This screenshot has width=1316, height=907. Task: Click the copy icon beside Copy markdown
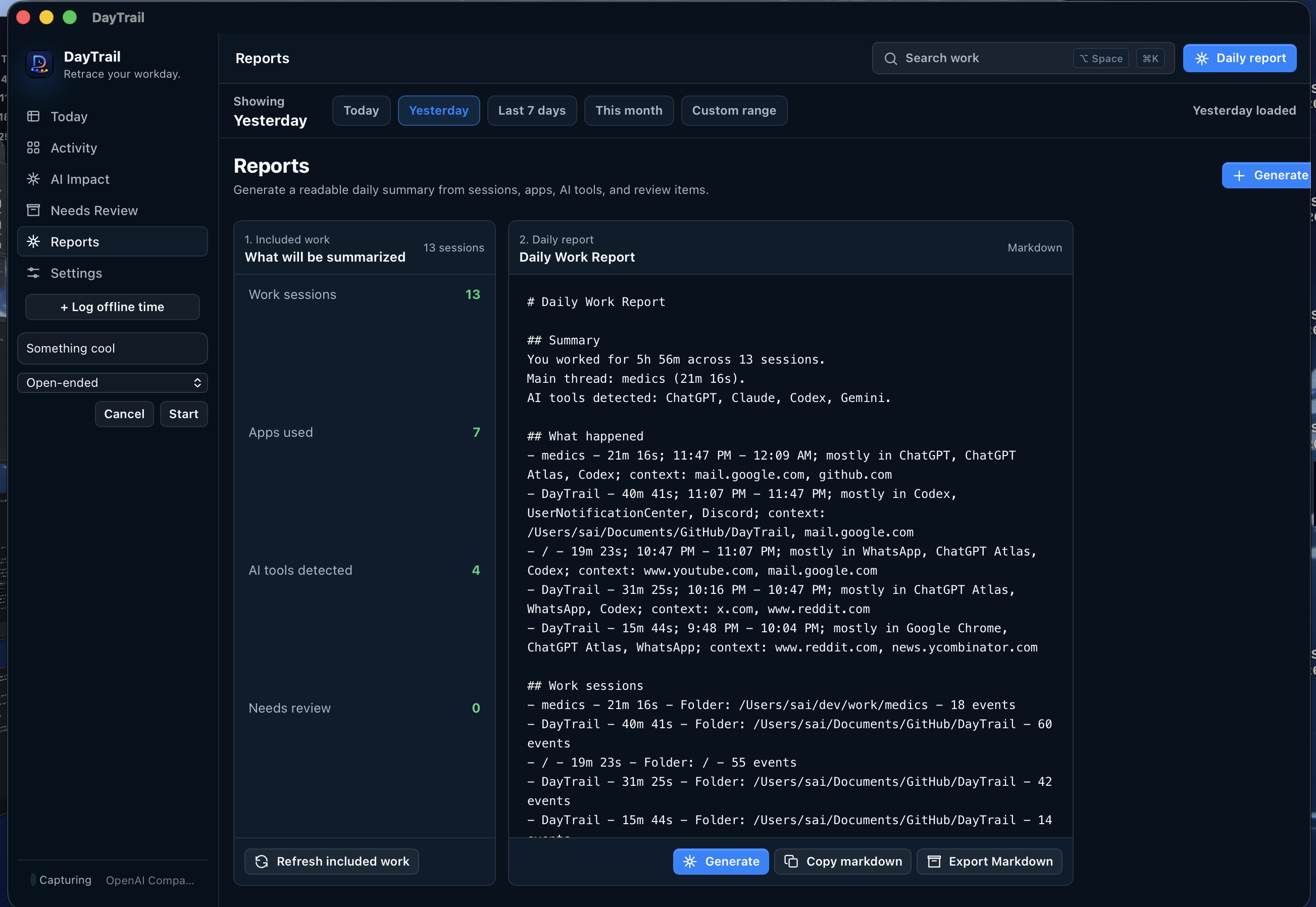pos(791,861)
